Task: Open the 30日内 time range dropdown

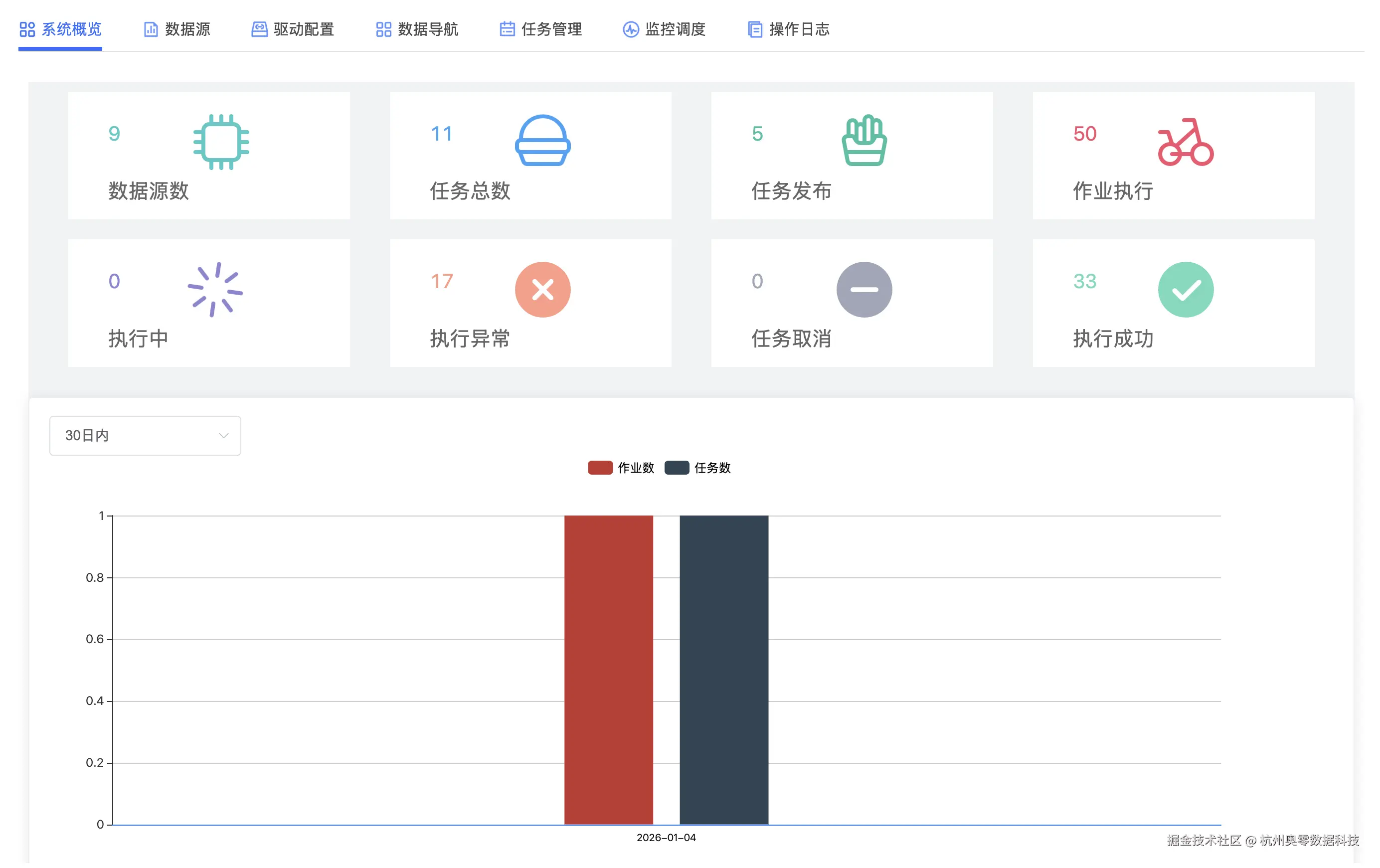Action: [145, 435]
